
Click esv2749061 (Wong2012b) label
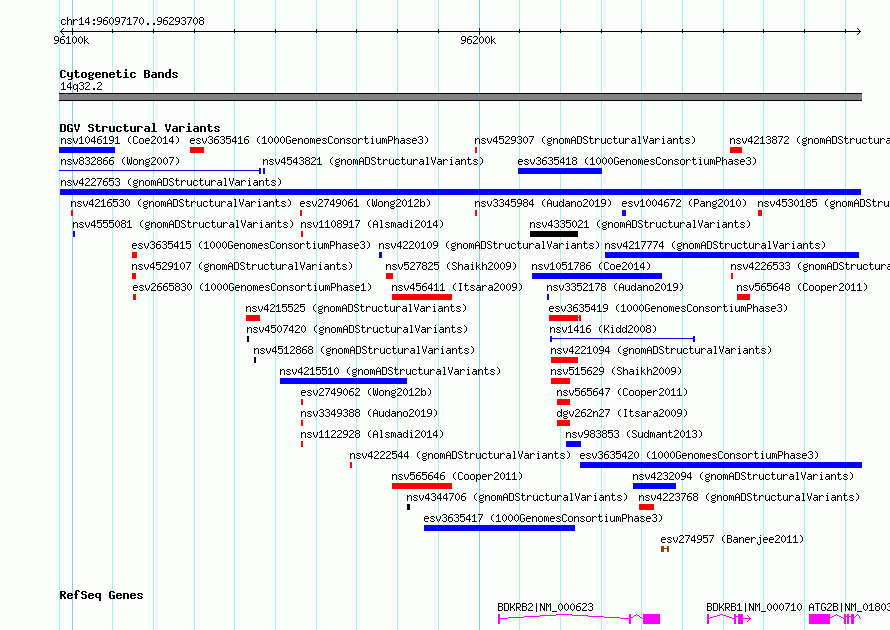pyautogui.click(x=365, y=203)
